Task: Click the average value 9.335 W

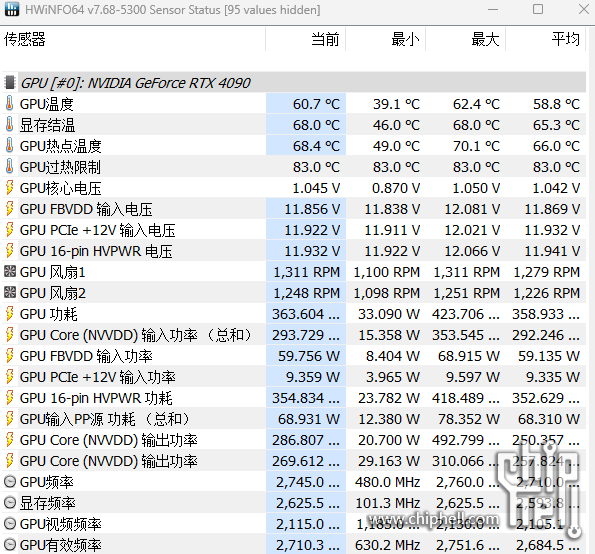Action: click(x=553, y=377)
